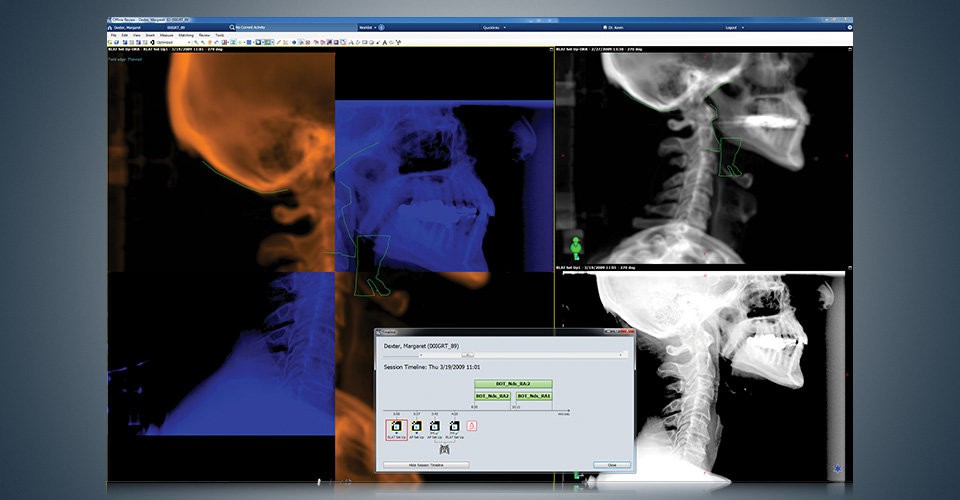The image size is (960, 500).
Task: Click the green patient orientation figure icon
Action: [576, 247]
